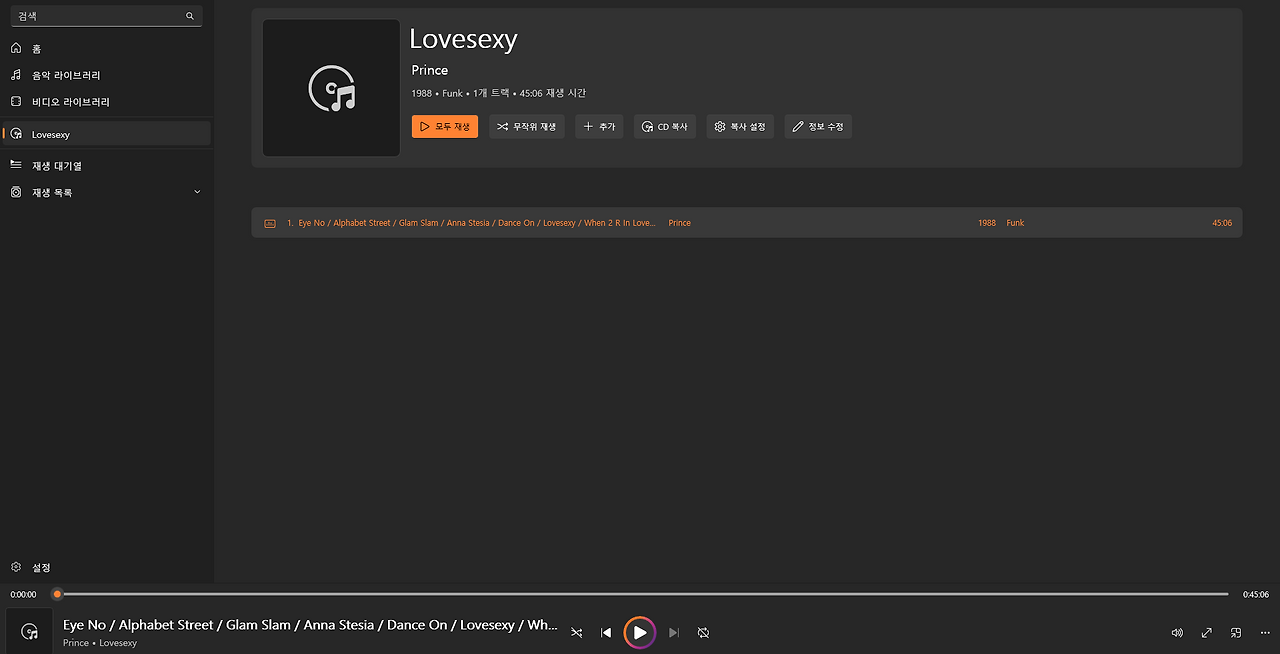1280x654 pixels.
Task: Click the music note library icon
Action: (x=16, y=75)
